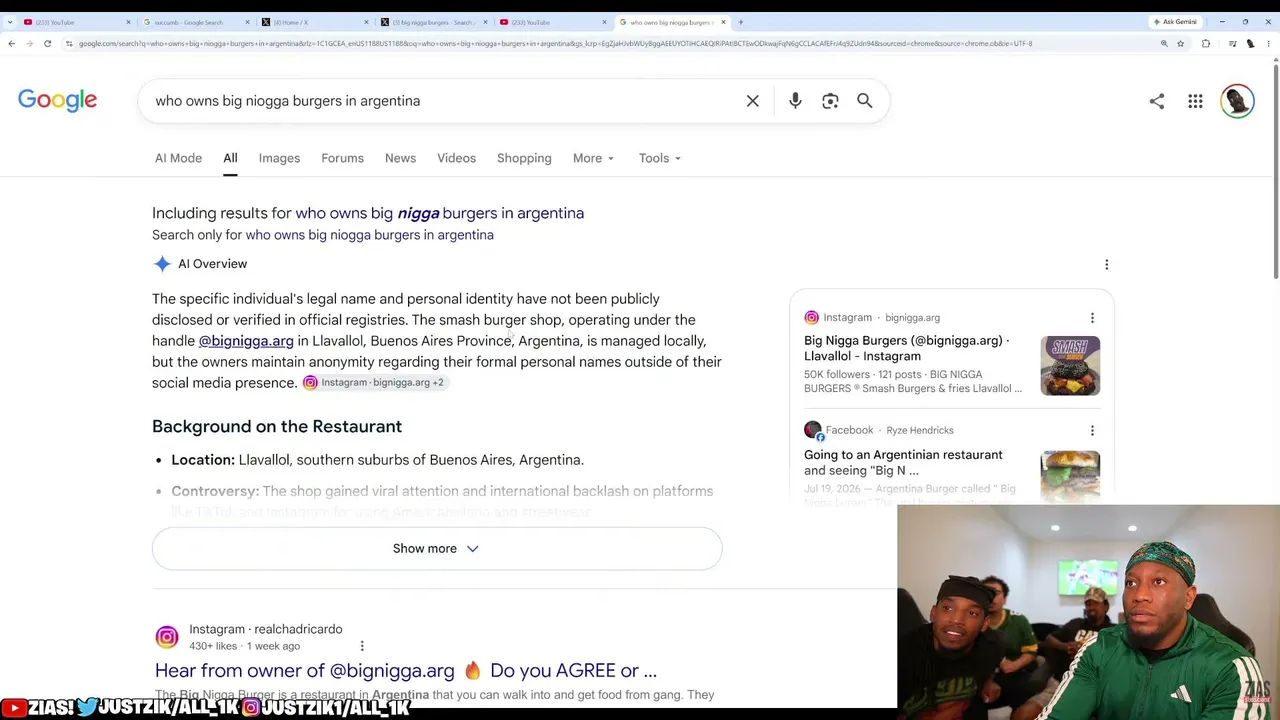The width and height of the screenshot is (1280, 720).
Task: Open options for Facebook Ryze Hendricks card
Action: pos(1092,430)
